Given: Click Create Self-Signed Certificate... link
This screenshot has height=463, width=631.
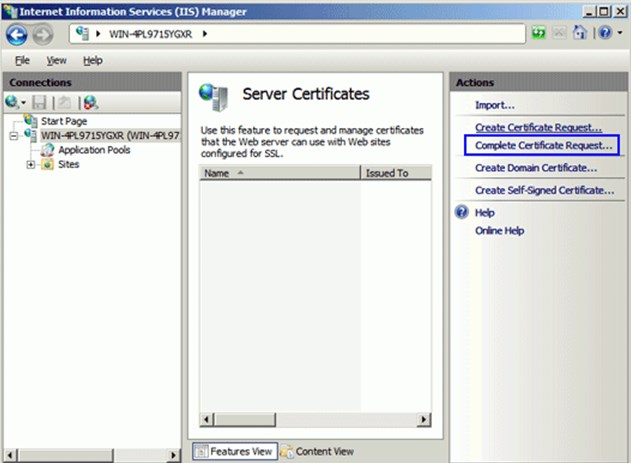Looking at the screenshot, I should [544, 190].
